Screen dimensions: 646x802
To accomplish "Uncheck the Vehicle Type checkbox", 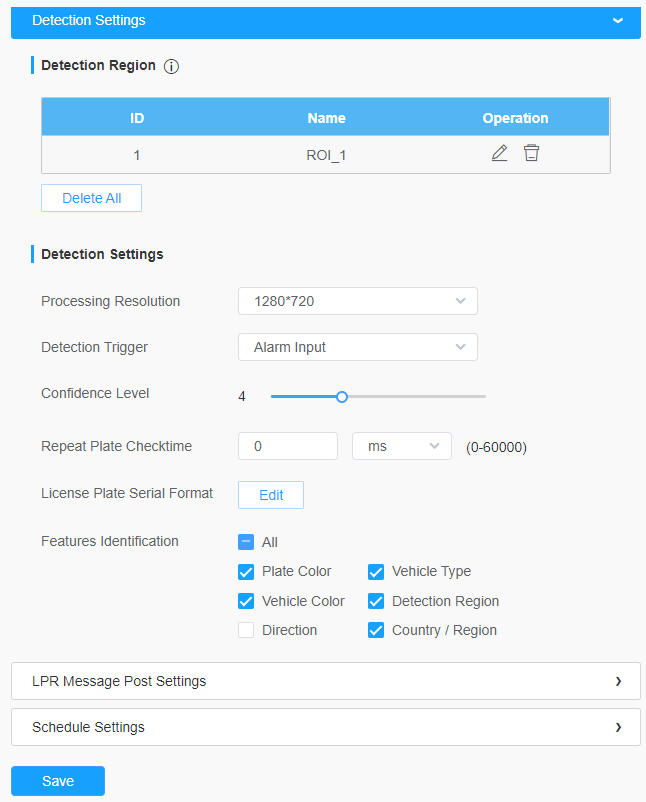I will 376,572.
